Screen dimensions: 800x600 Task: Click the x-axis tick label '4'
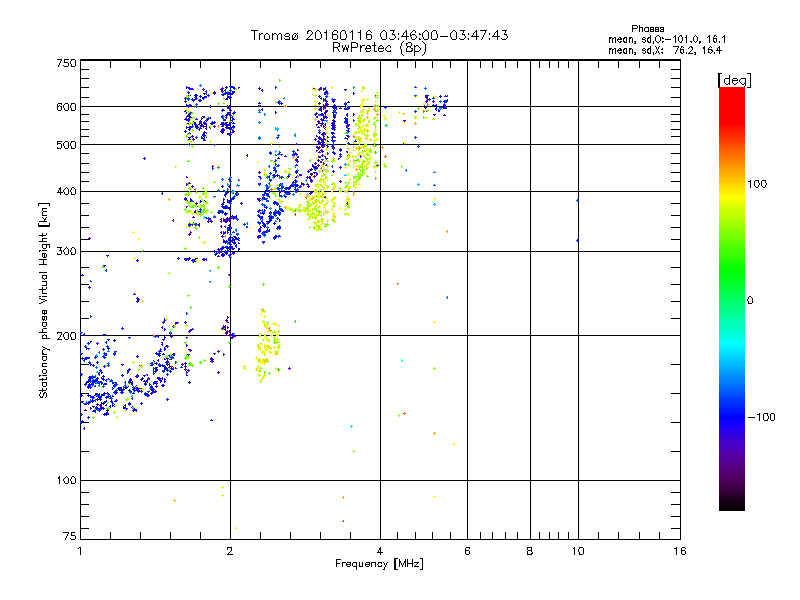click(380, 551)
